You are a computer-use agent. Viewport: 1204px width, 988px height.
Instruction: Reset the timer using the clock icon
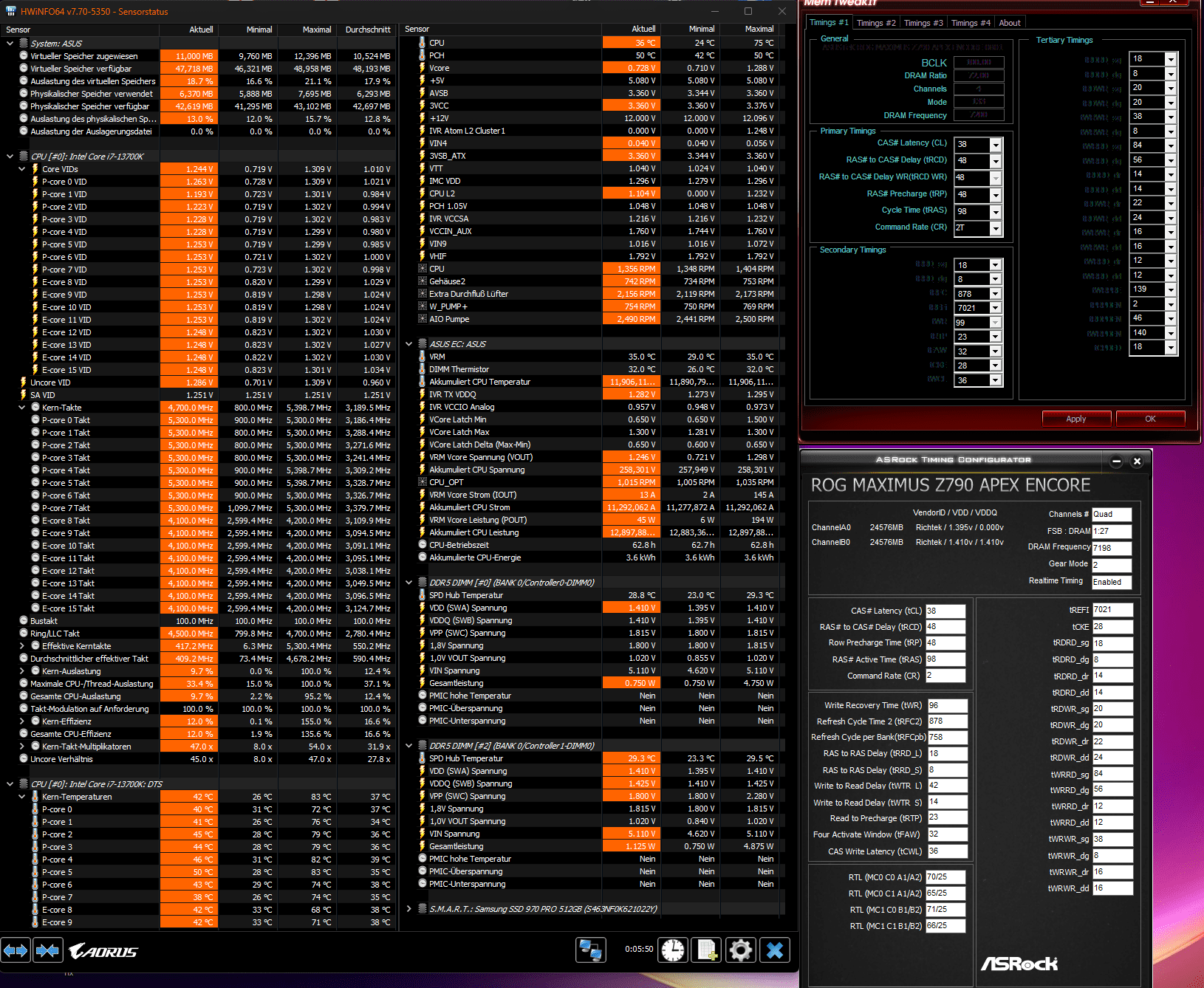pyautogui.click(x=673, y=950)
